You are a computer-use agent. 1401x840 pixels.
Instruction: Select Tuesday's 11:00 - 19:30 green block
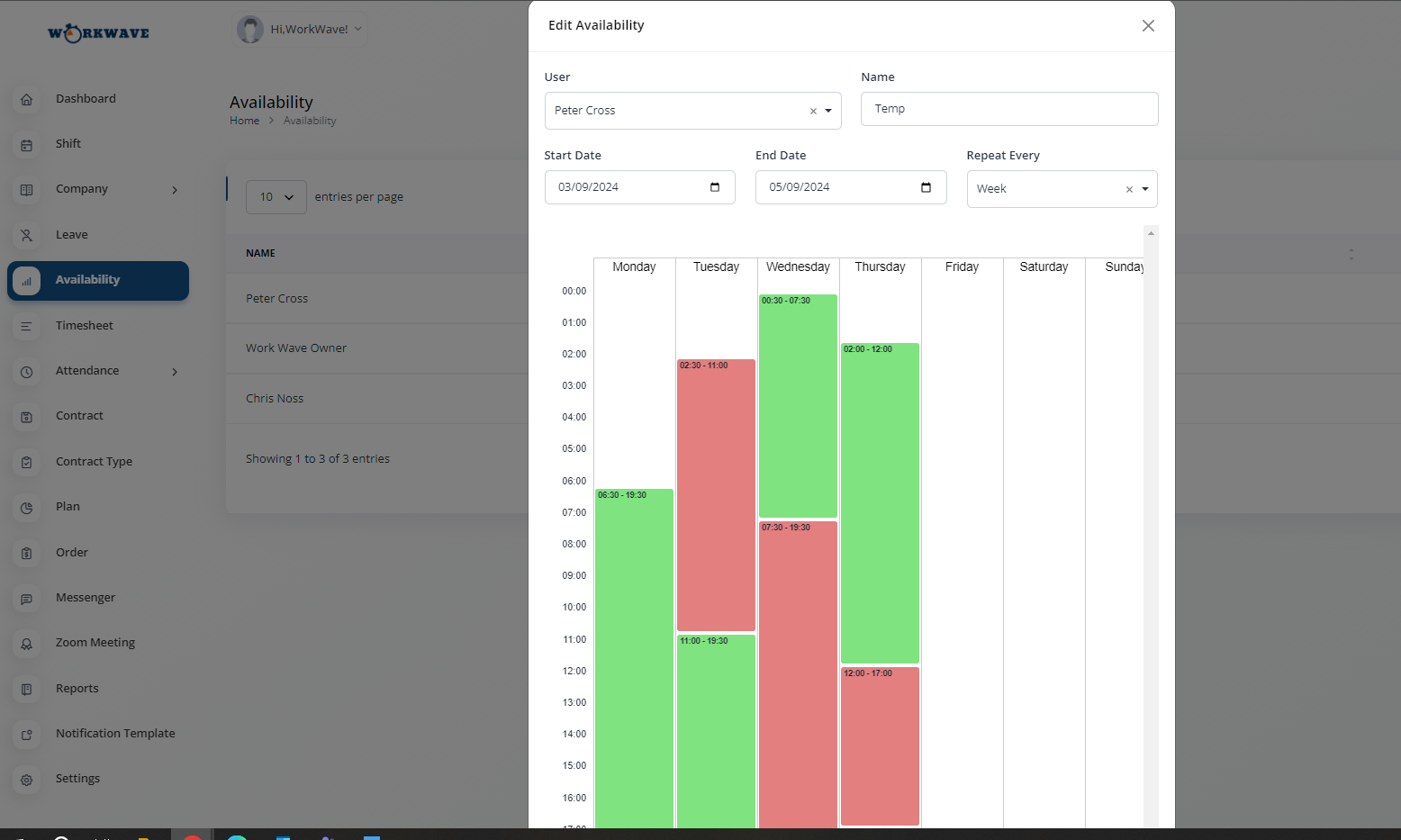(717, 731)
